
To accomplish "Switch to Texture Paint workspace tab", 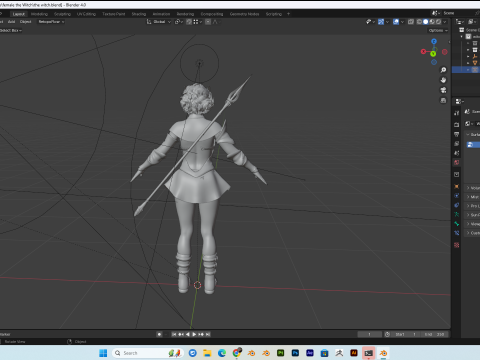I will 113,14.
